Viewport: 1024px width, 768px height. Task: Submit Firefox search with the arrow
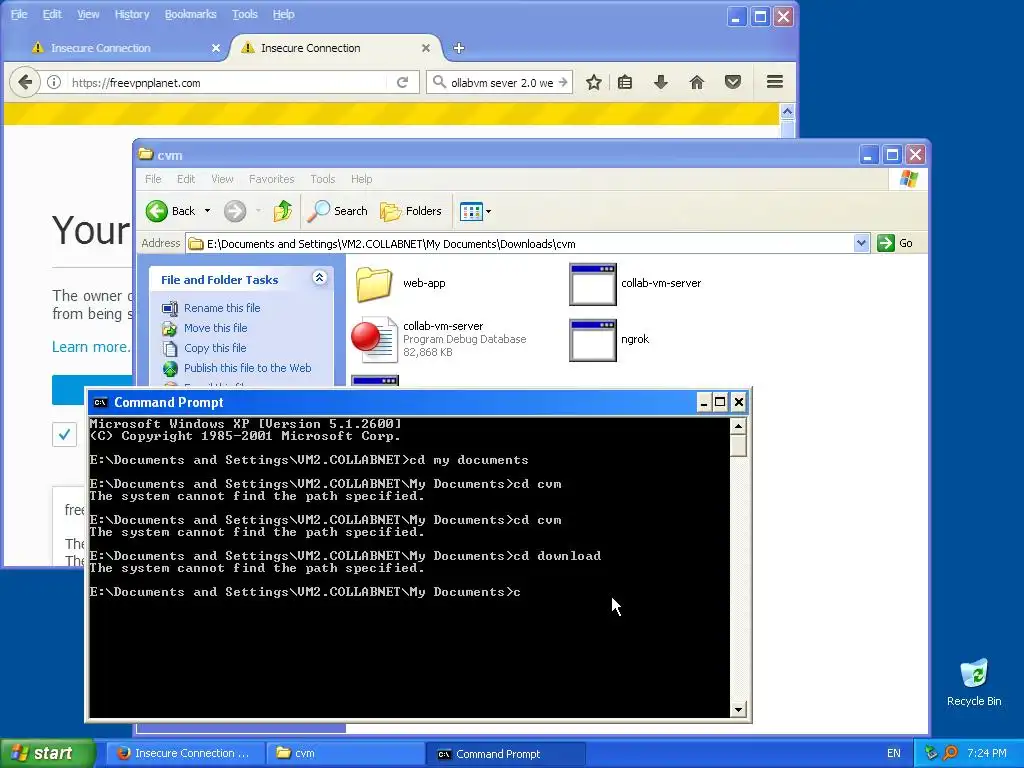click(563, 82)
